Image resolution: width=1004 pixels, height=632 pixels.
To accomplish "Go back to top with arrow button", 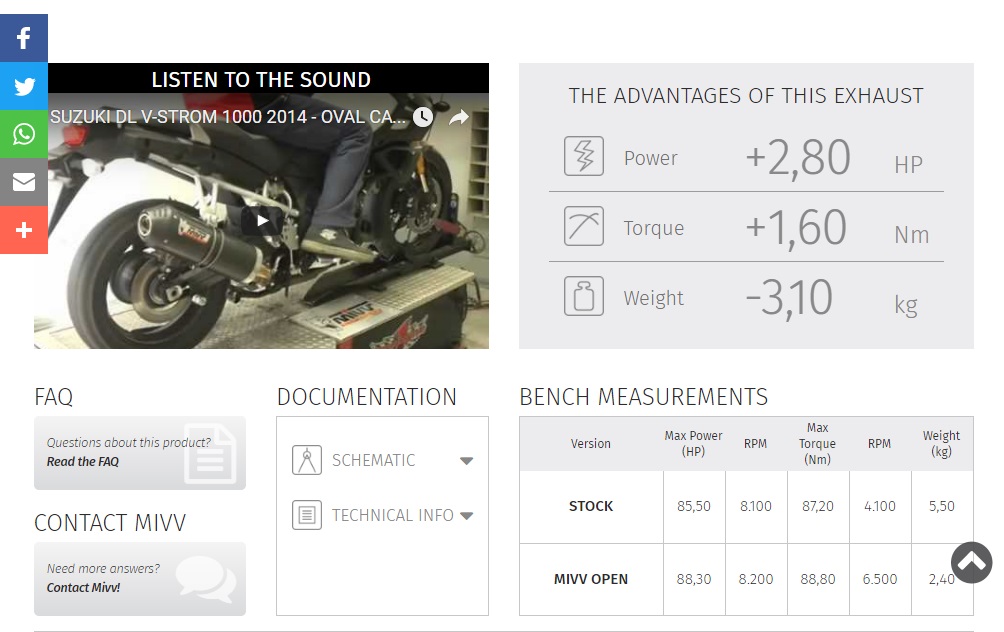I will pyautogui.click(x=972, y=562).
